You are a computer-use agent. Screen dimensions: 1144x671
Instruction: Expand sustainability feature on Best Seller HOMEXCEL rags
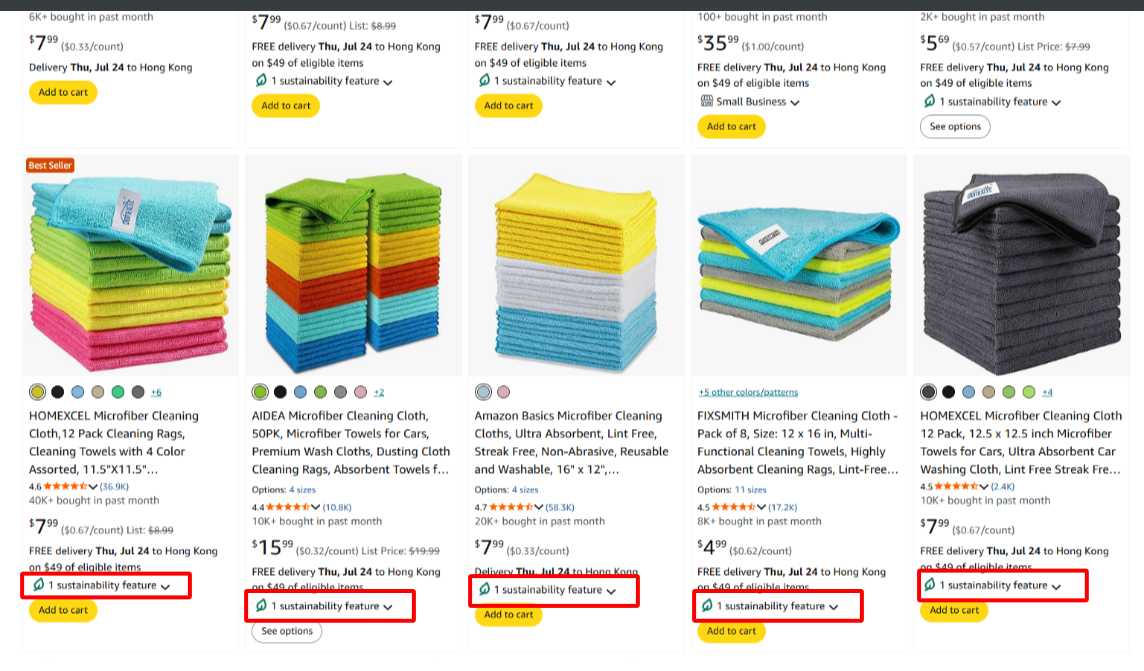(x=165, y=586)
